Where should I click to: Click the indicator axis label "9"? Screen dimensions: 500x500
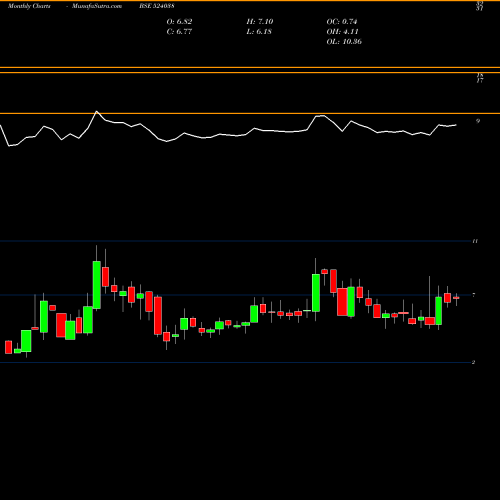coord(478,121)
